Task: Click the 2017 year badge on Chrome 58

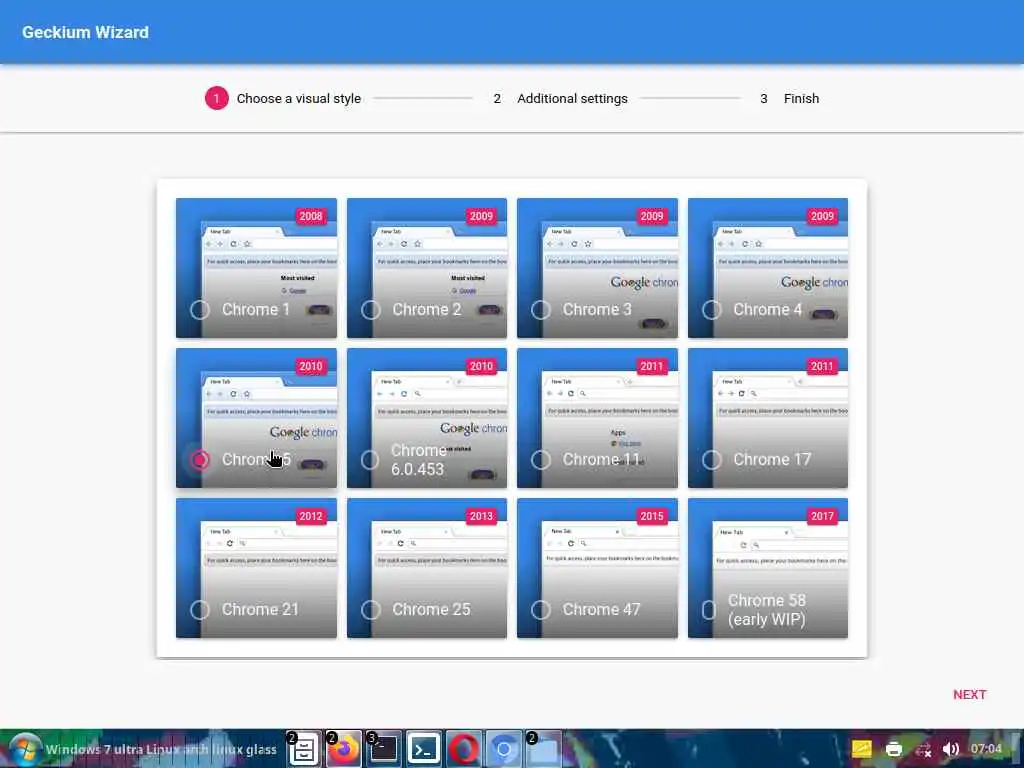Action: [822, 517]
